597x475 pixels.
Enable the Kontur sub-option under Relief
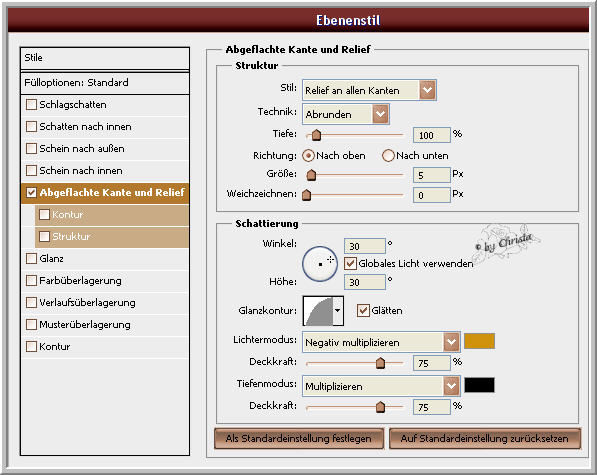point(44,214)
